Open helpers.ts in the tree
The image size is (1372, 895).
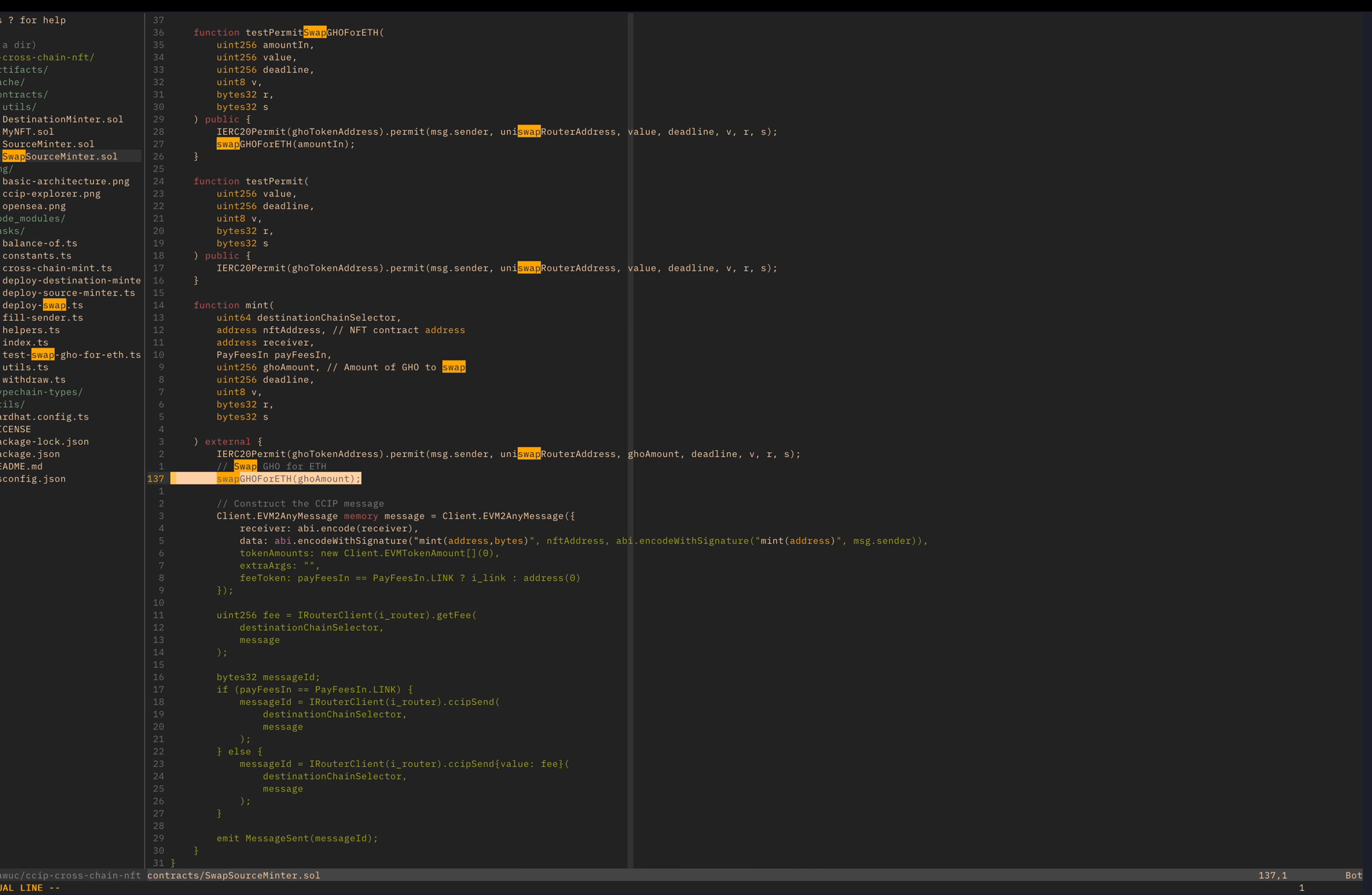coord(31,330)
